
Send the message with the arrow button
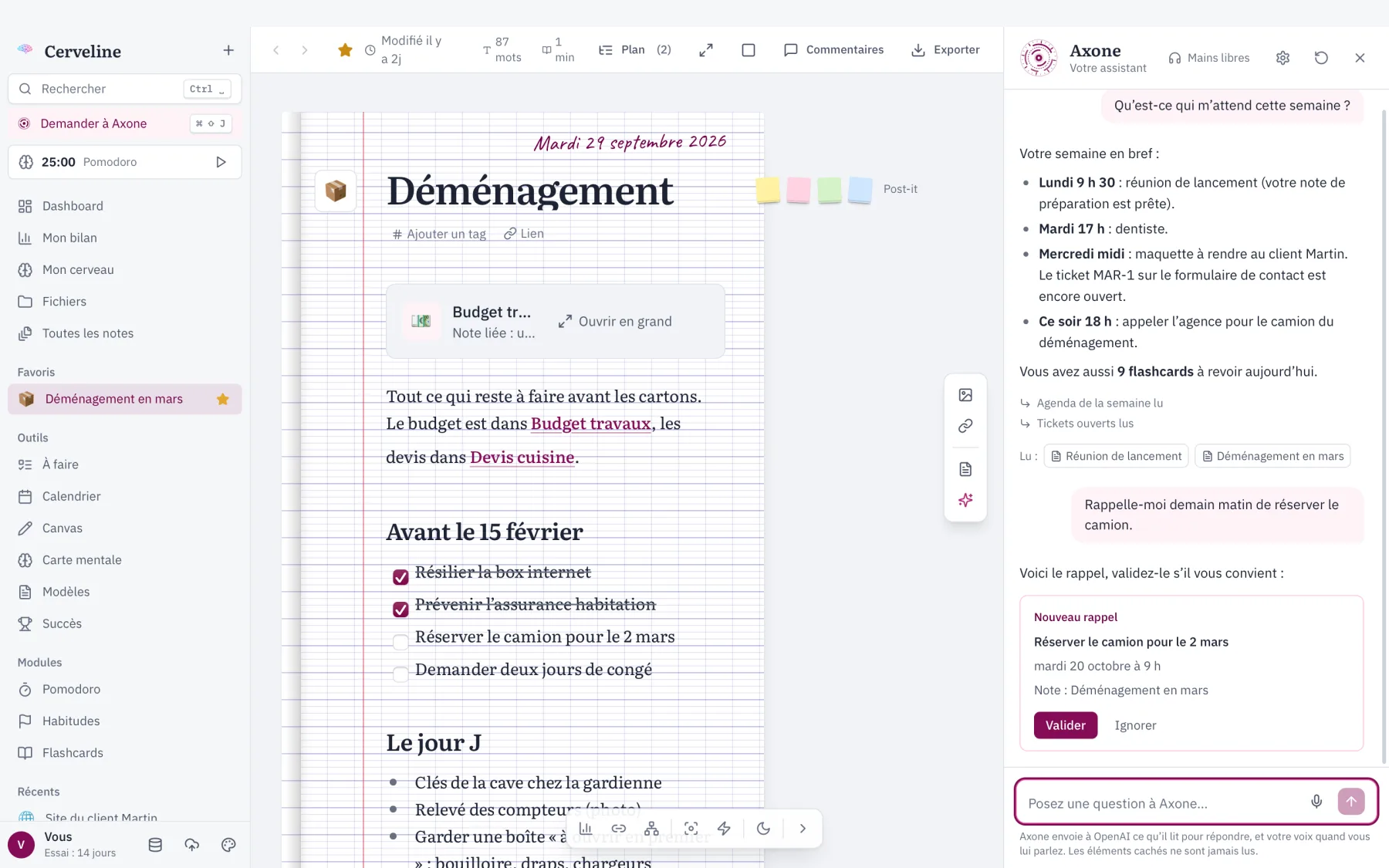[1351, 802]
